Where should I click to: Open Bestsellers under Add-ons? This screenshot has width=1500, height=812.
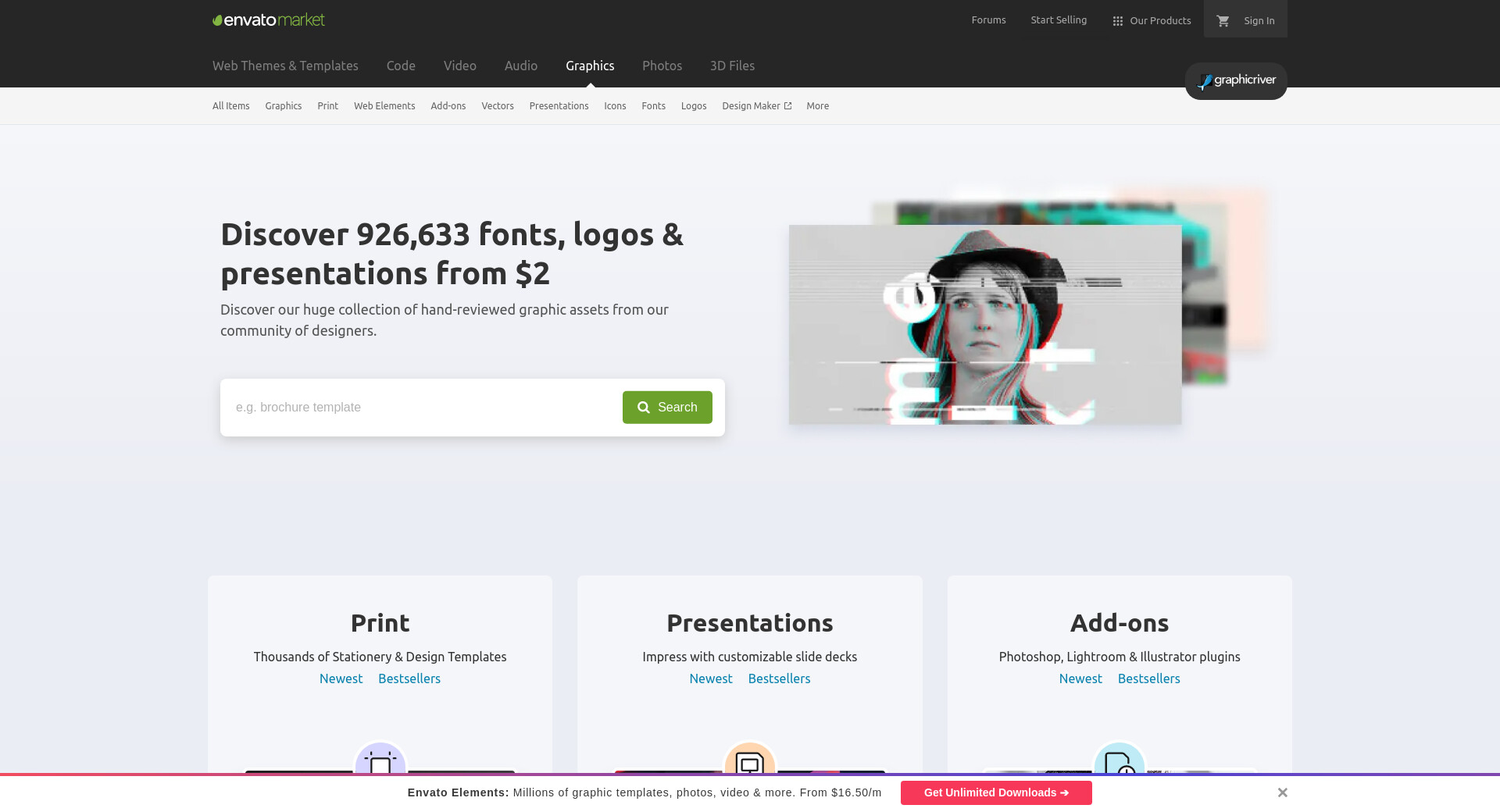coord(1149,678)
